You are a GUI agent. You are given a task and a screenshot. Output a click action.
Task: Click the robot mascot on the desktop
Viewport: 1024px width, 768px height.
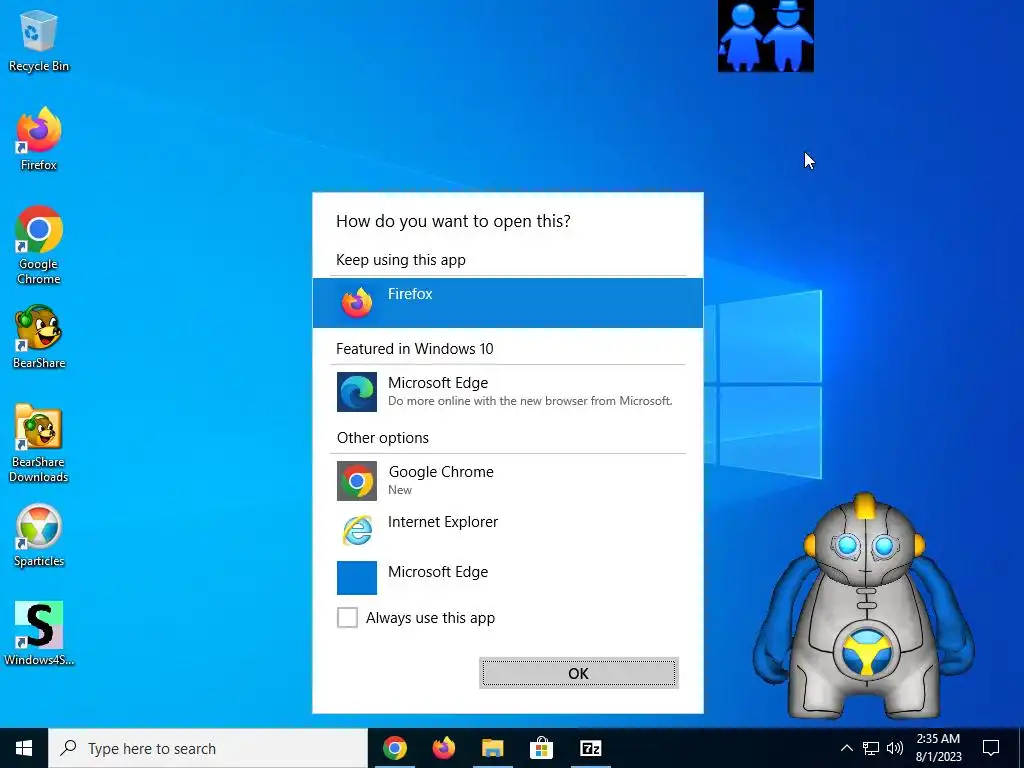pos(863,606)
